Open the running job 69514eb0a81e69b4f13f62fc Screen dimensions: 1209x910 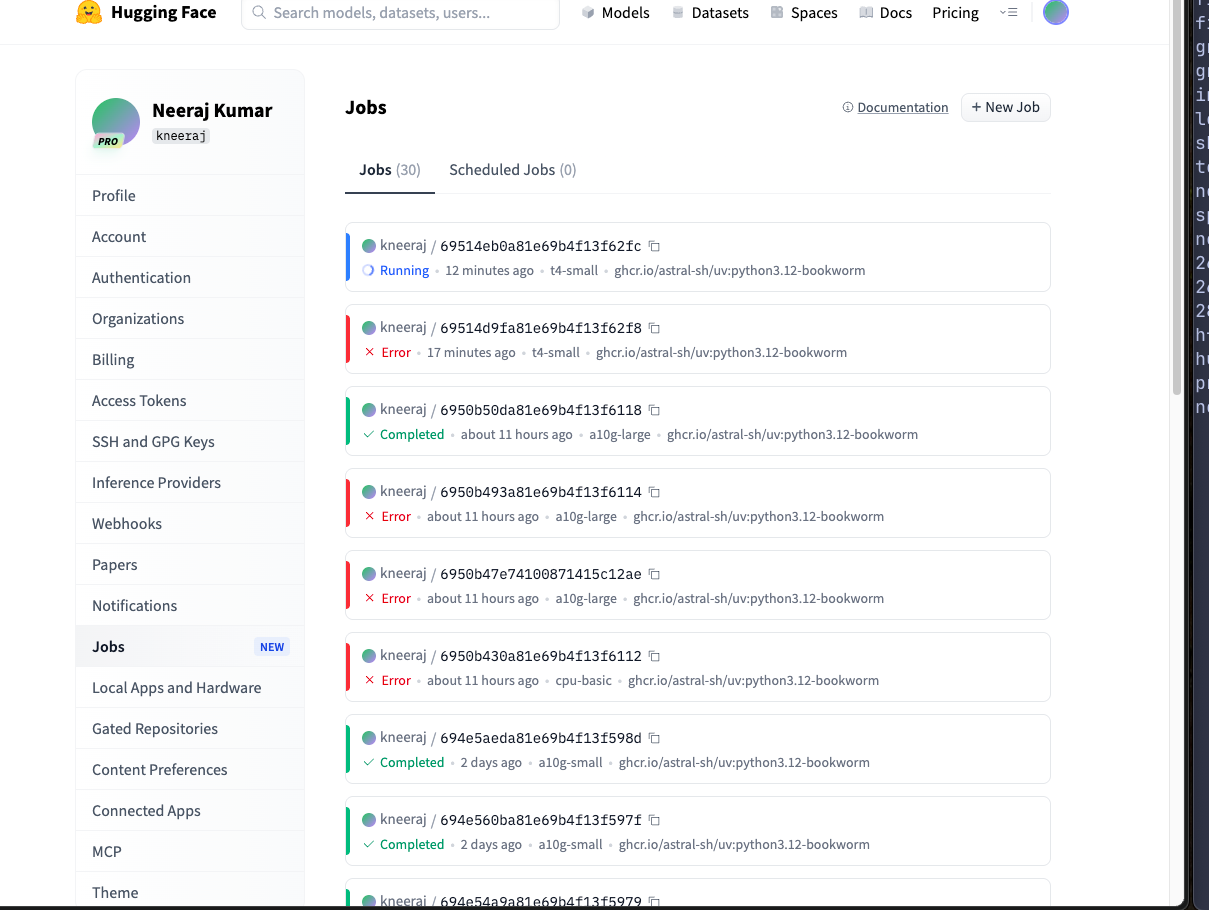[540, 246]
